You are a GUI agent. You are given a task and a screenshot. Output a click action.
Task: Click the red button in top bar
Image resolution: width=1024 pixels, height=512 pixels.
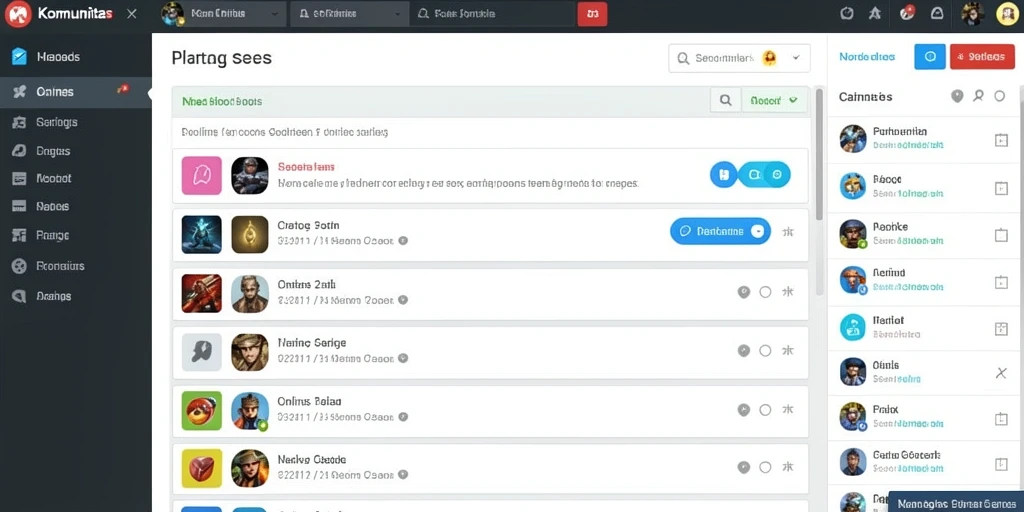(592, 14)
